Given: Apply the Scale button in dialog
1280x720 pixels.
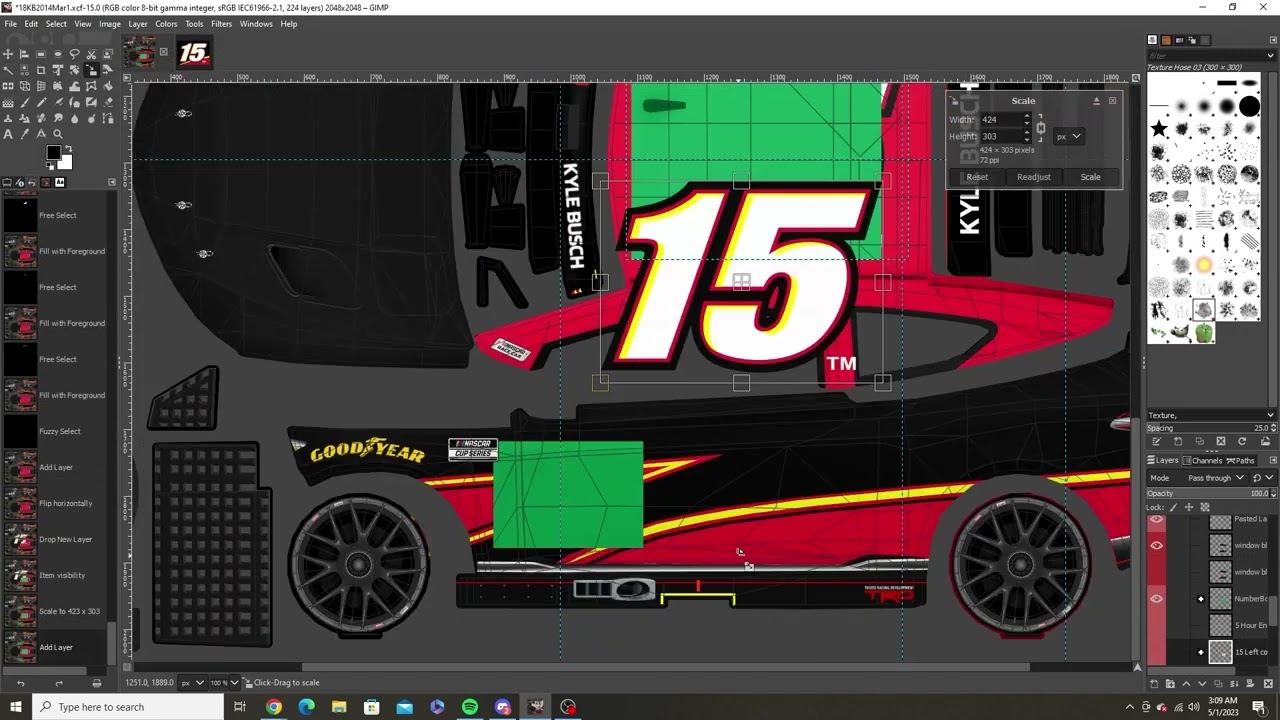Looking at the screenshot, I should pos(1090,177).
